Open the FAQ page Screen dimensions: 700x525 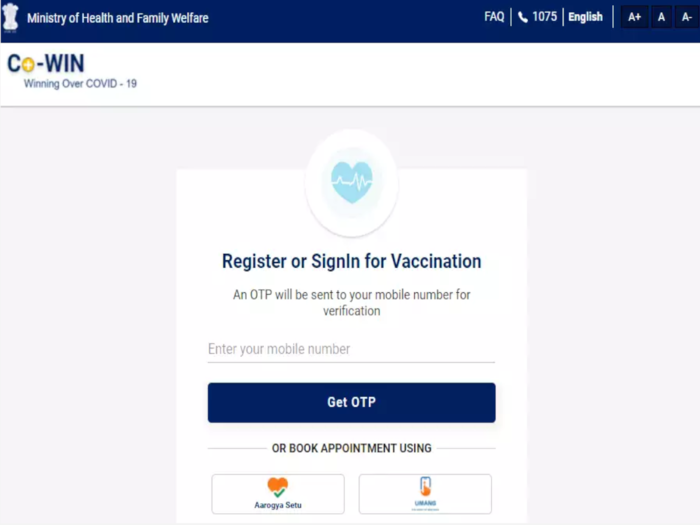494,17
